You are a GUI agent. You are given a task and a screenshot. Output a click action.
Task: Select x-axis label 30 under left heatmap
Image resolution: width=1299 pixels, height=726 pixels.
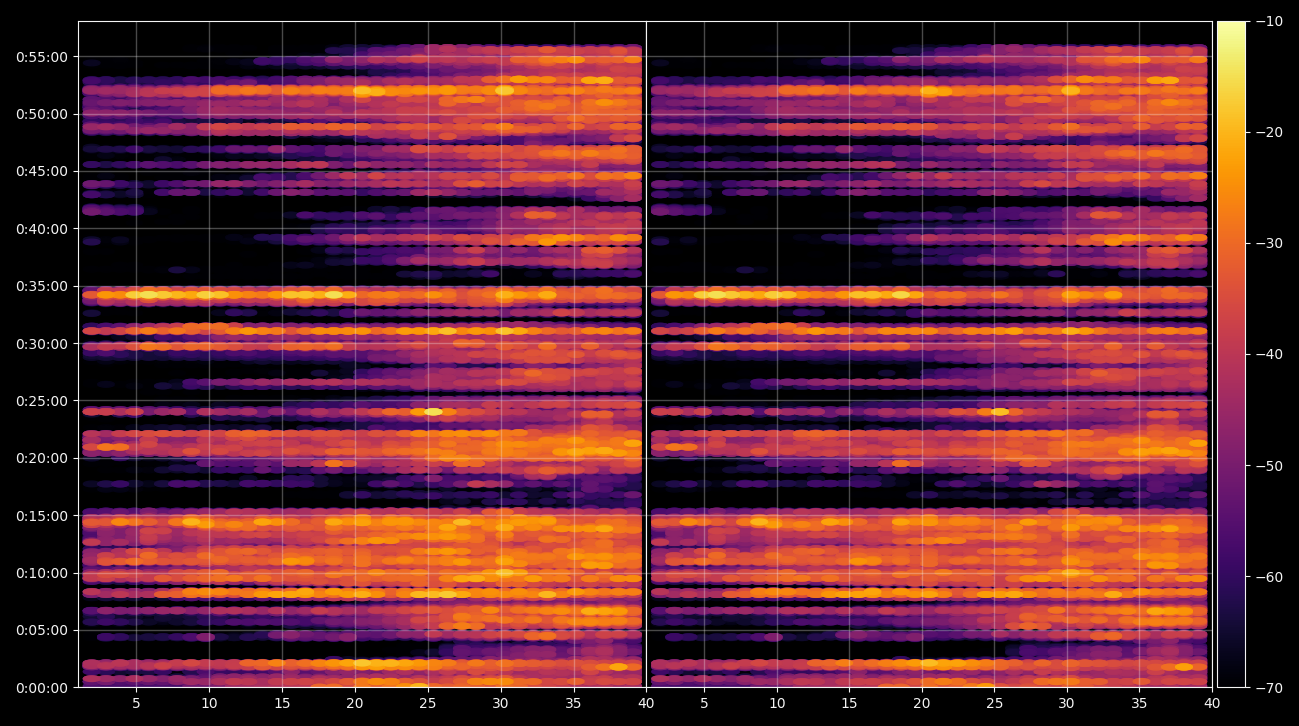tap(501, 704)
